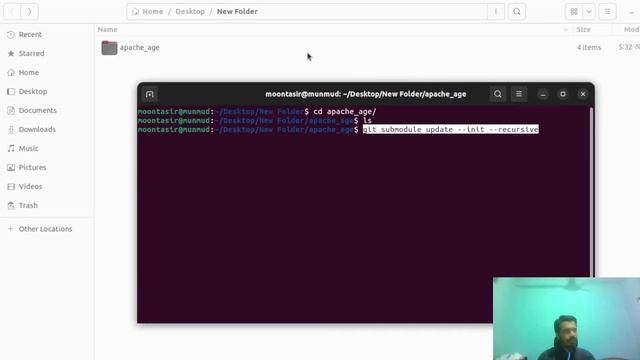640x360 pixels.
Task: Toggle grid view in Files
Action: [574, 11]
